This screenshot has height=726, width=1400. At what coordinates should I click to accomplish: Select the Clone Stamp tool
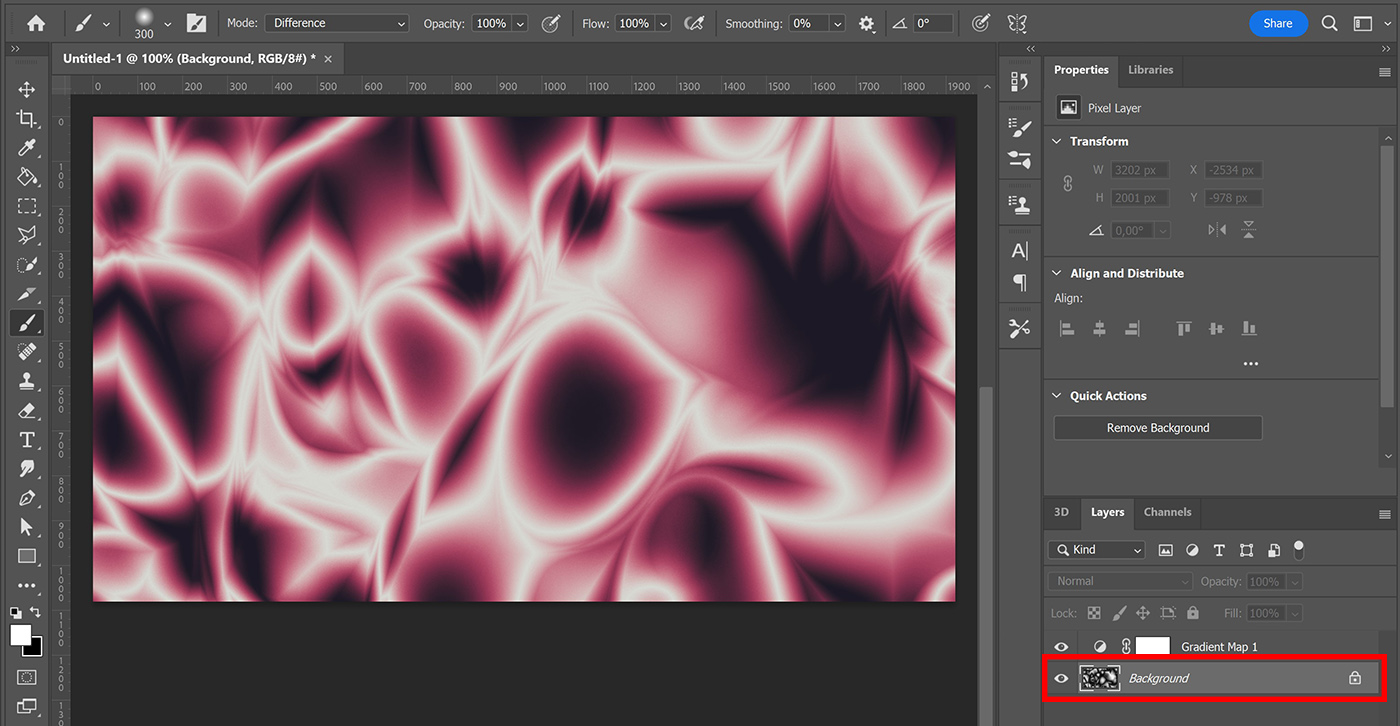coord(28,381)
